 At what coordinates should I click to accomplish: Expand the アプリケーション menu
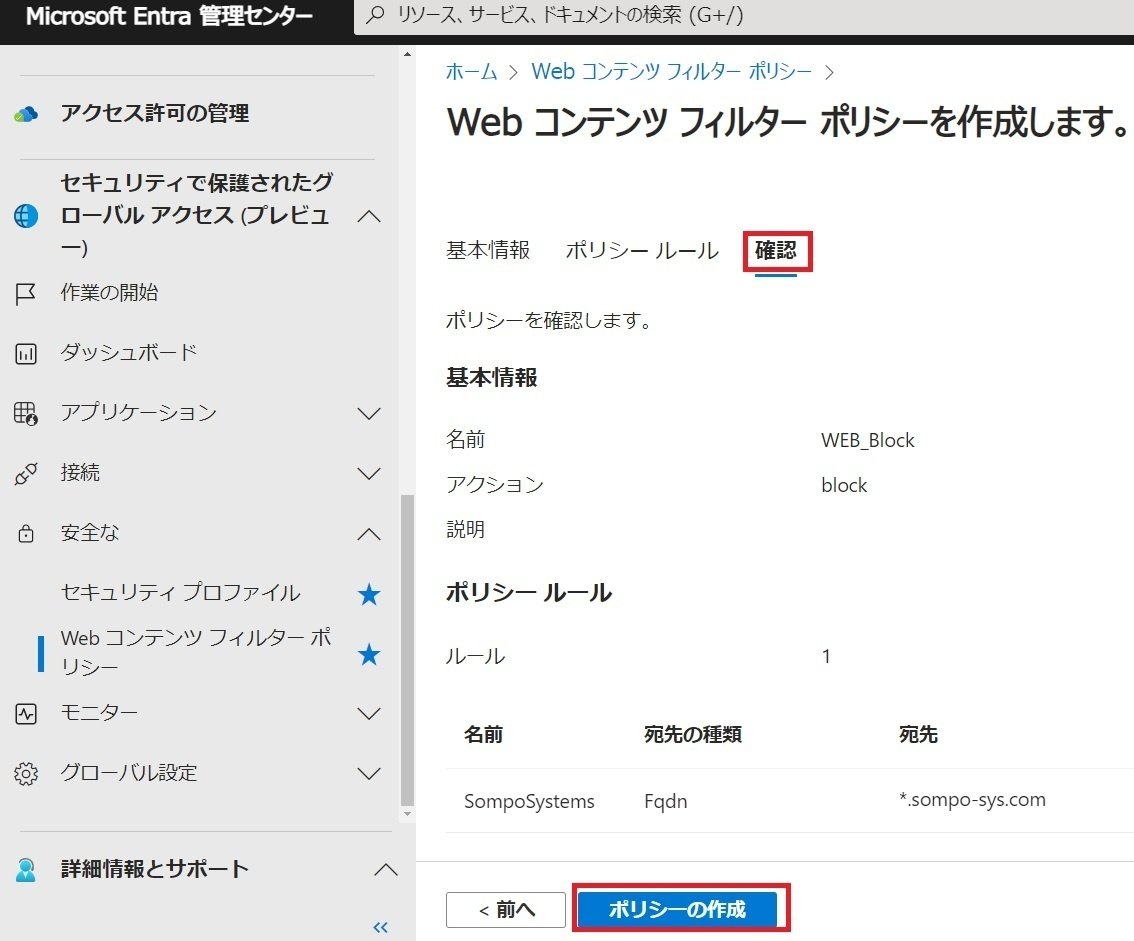point(369,414)
